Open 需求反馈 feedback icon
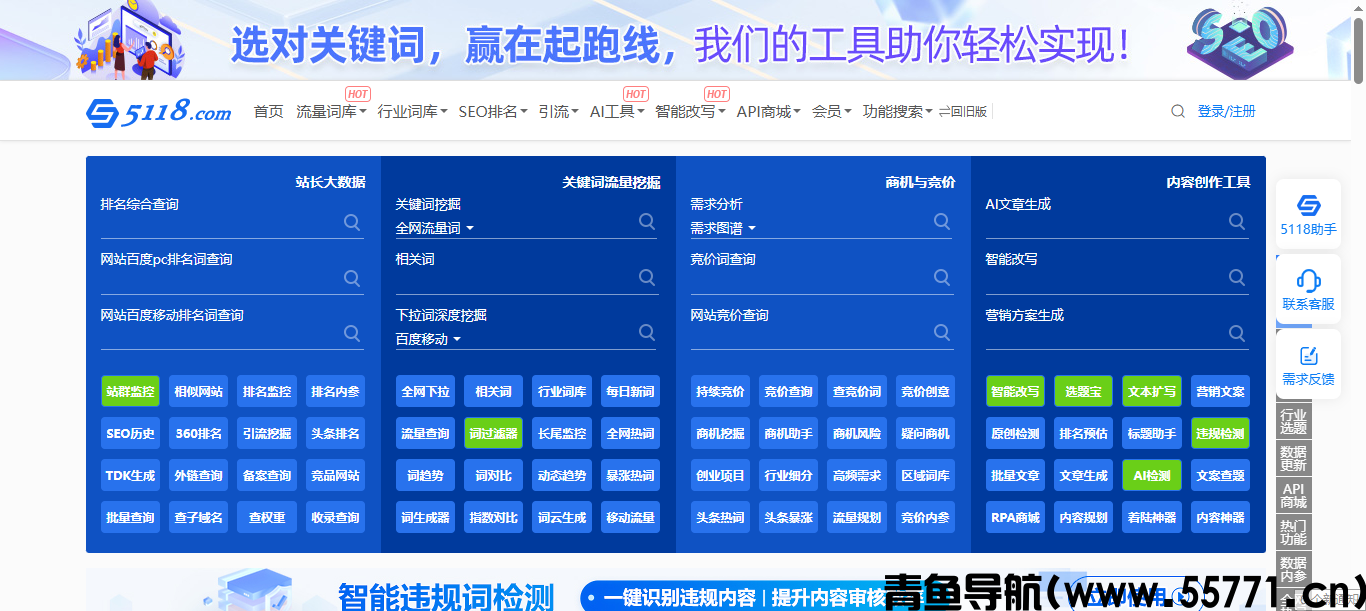 point(1308,364)
